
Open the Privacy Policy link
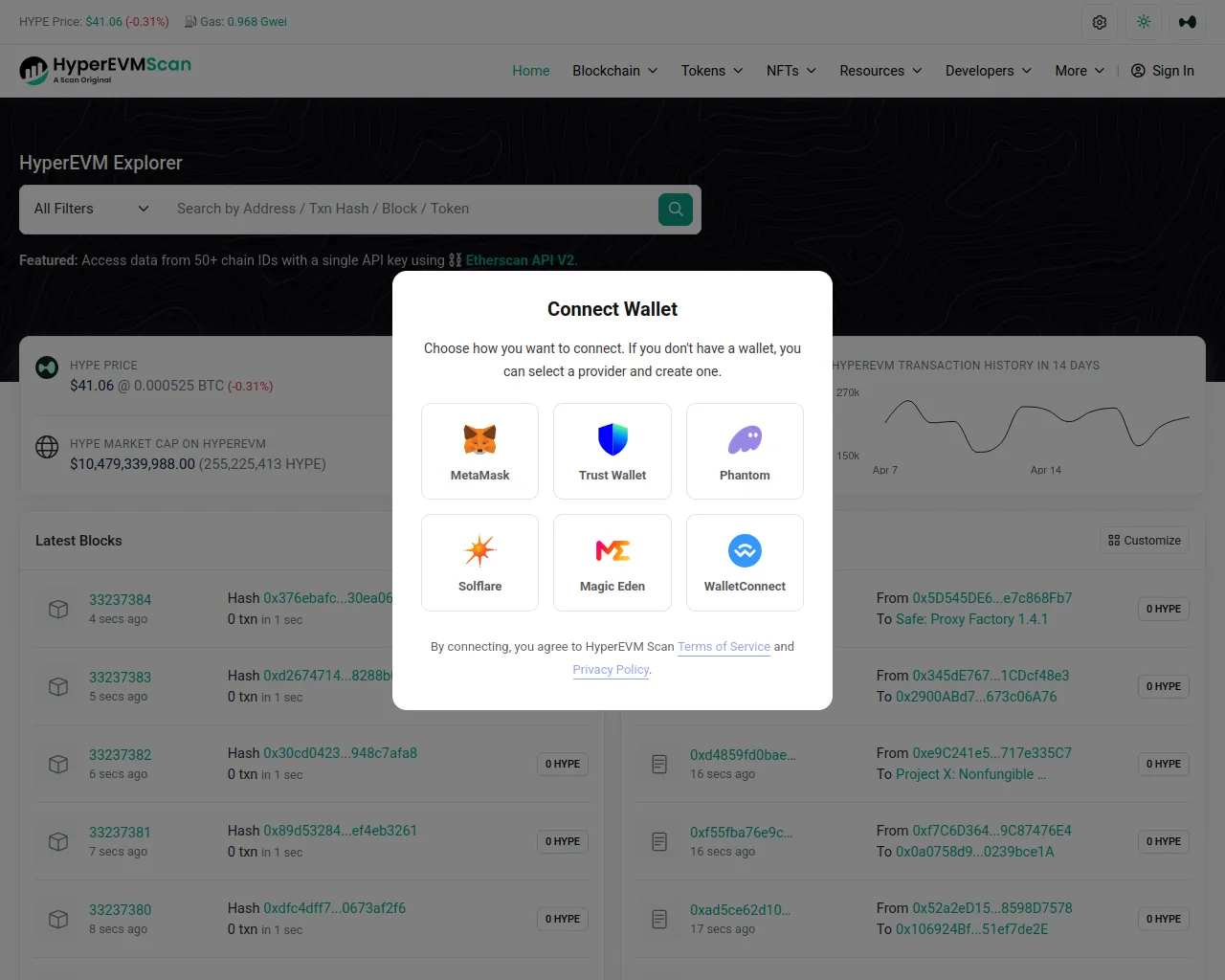pyautogui.click(x=611, y=670)
